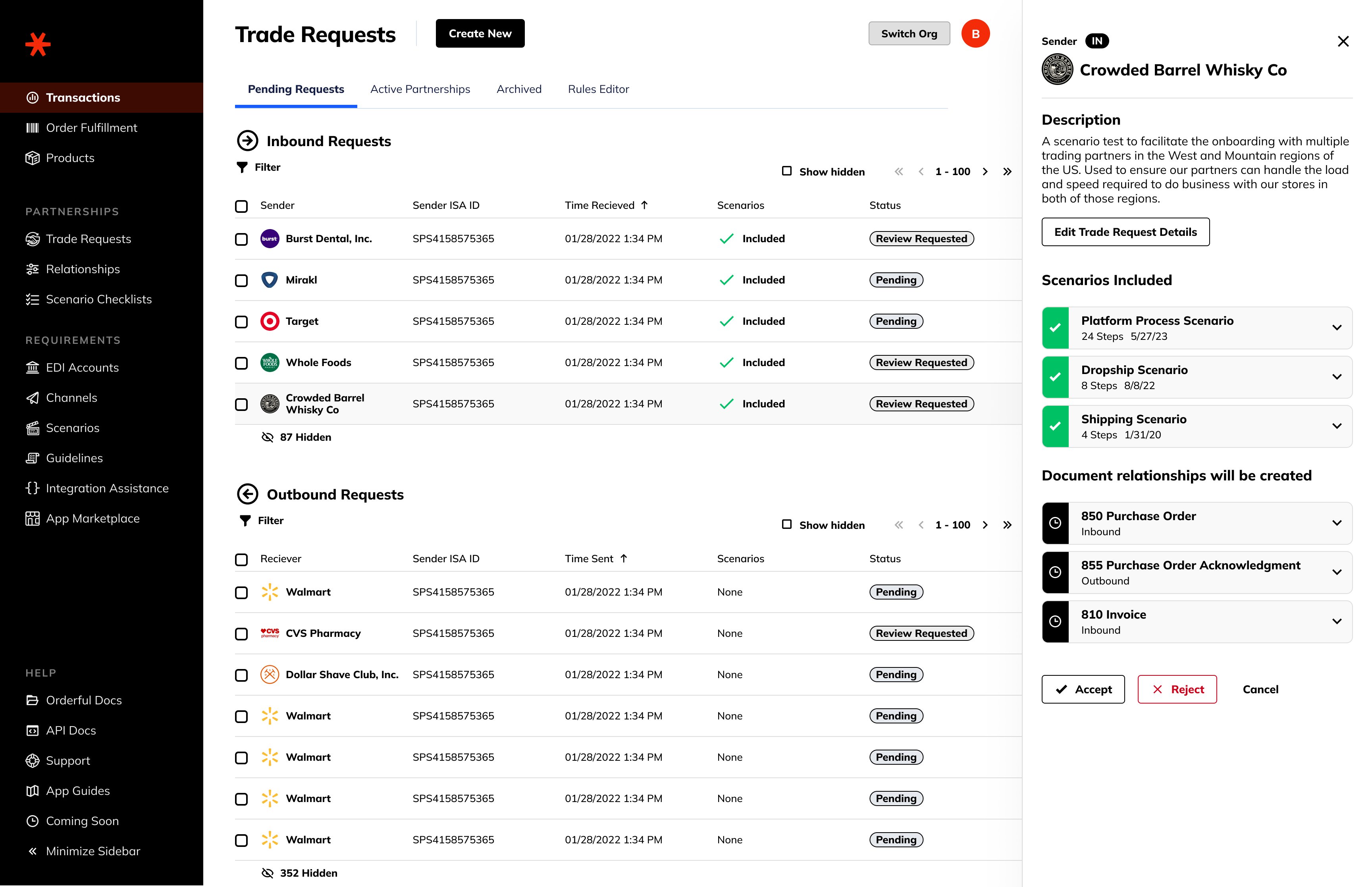Image resolution: width=1372 pixels, height=887 pixels.
Task: Click Pending status on Mirakl row
Action: [896, 280]
